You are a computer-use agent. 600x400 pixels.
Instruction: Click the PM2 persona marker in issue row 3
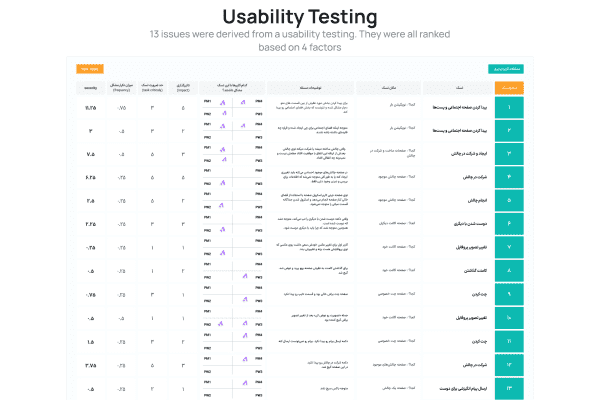224,159
